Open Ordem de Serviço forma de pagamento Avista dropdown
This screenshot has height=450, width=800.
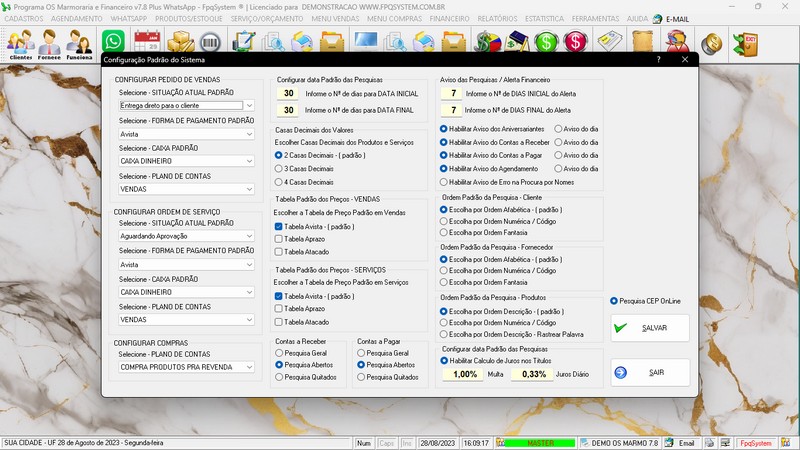[x=249, y=265]
